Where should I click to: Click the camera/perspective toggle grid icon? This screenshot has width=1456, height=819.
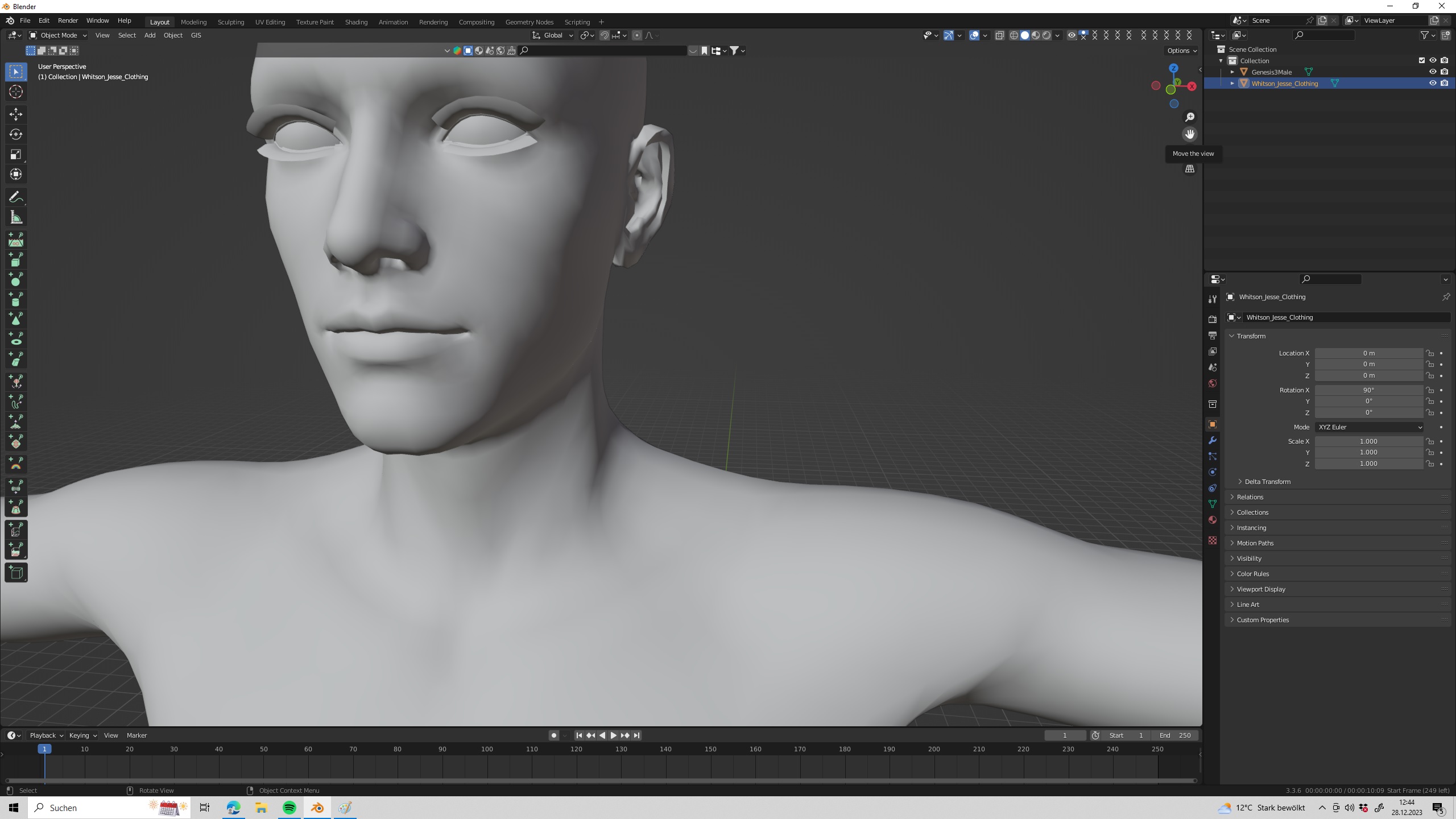click(x=1189, y=169)
